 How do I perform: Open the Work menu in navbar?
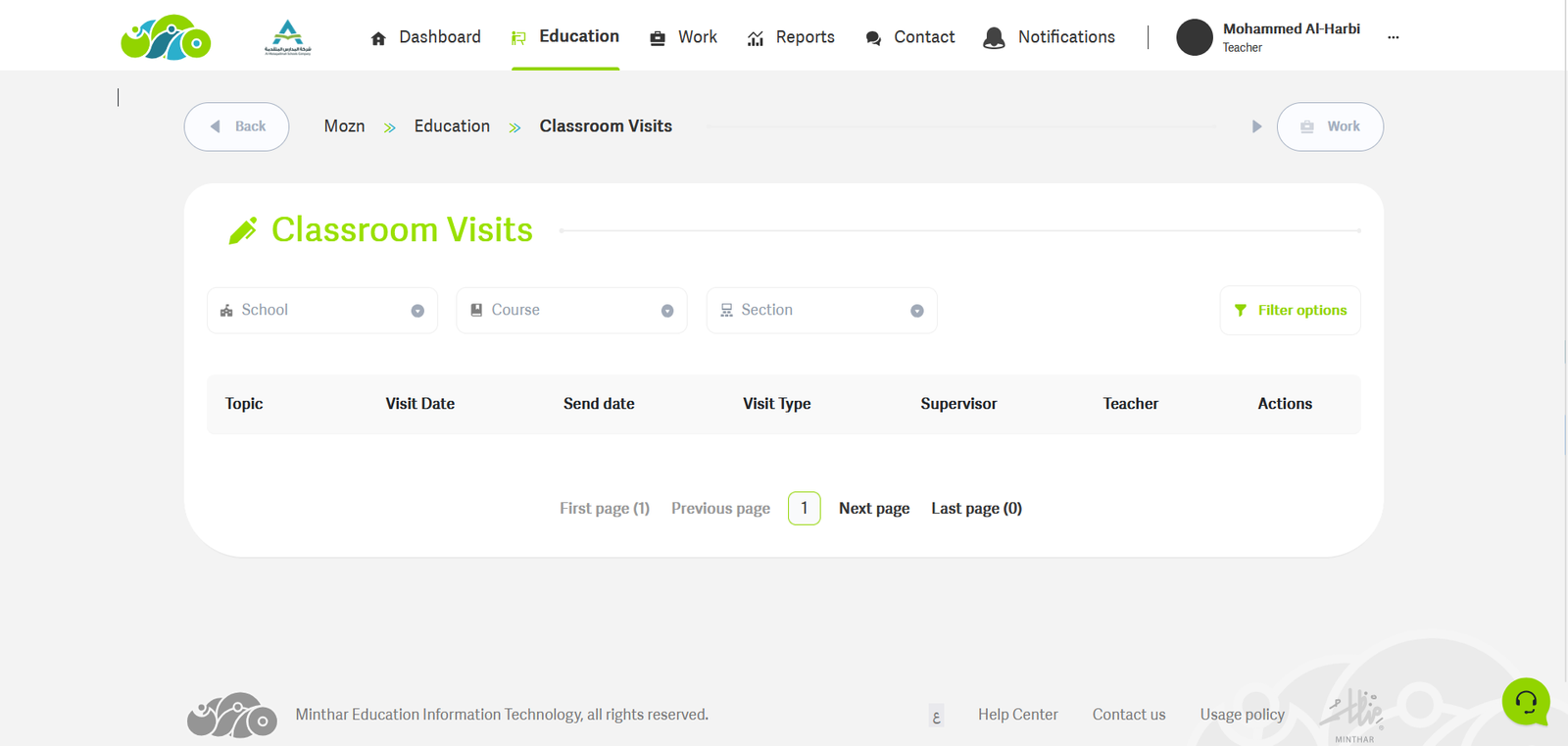(x=683, y=37)
